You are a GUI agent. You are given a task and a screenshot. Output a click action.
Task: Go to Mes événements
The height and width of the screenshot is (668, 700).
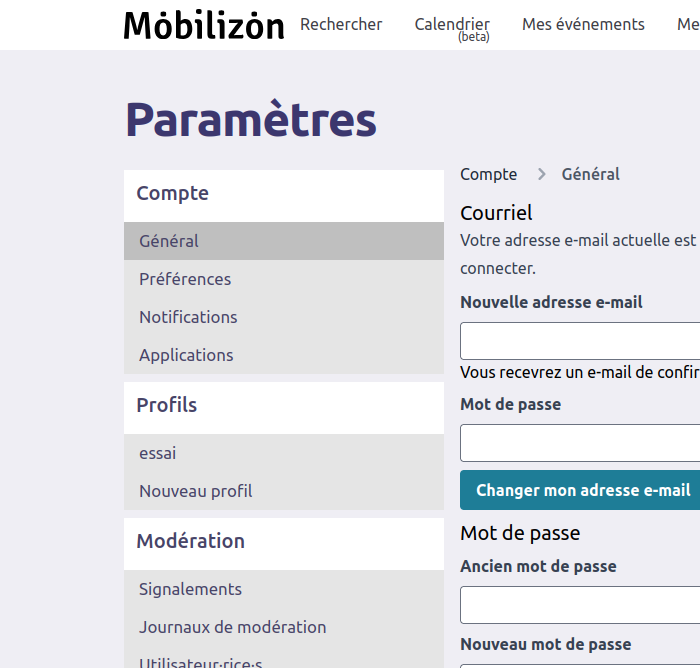(583, 25)
